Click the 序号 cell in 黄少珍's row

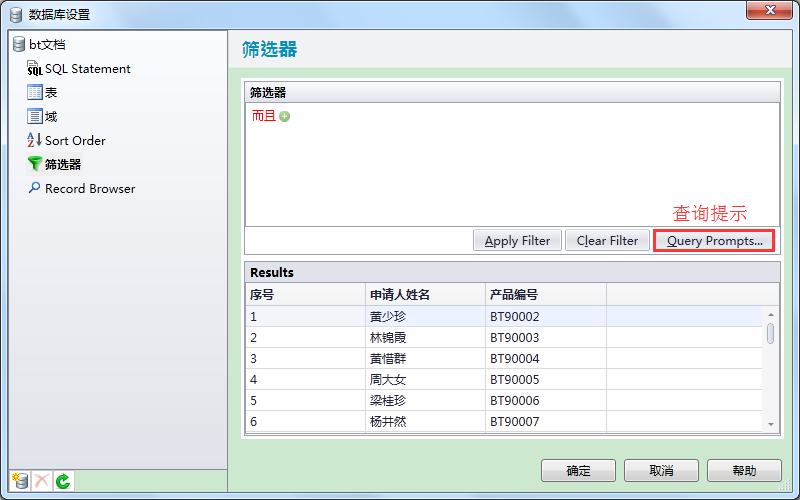pyautogui.click(x=305, y=316)
